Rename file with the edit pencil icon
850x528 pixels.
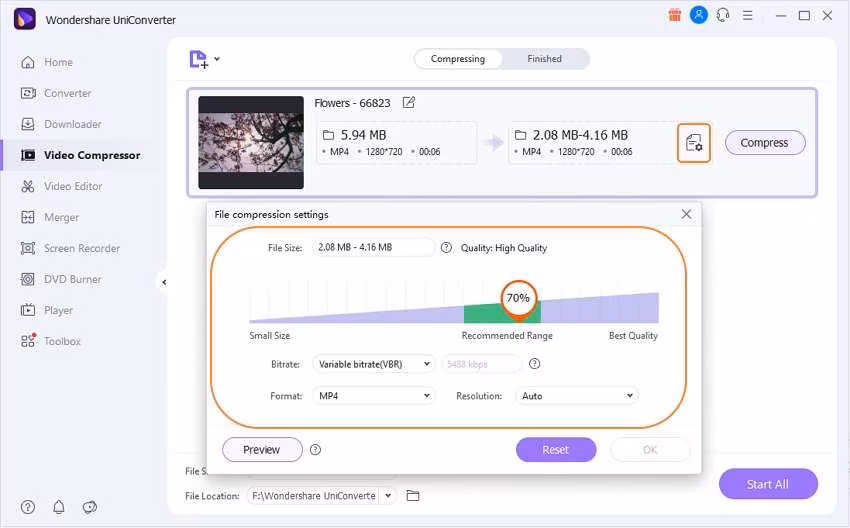(x=409, y=102)
